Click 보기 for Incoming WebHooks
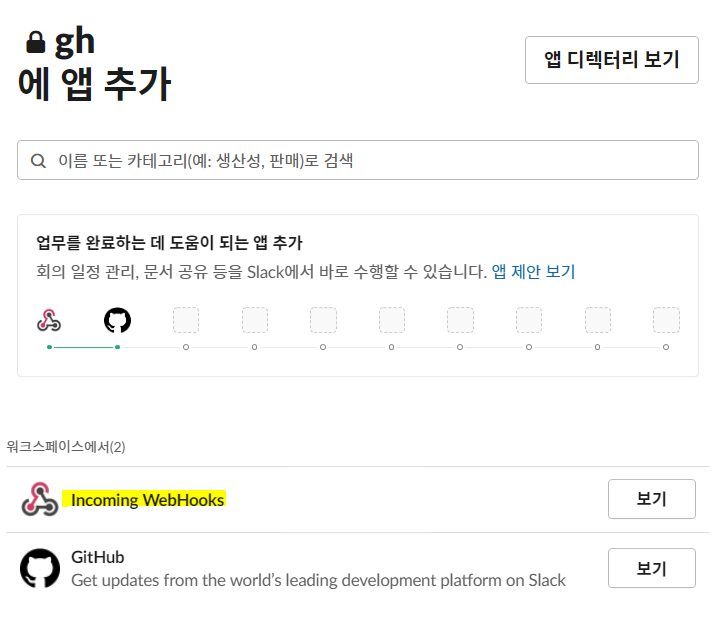This screenshot has height=628, width=724. click(652, 499)
